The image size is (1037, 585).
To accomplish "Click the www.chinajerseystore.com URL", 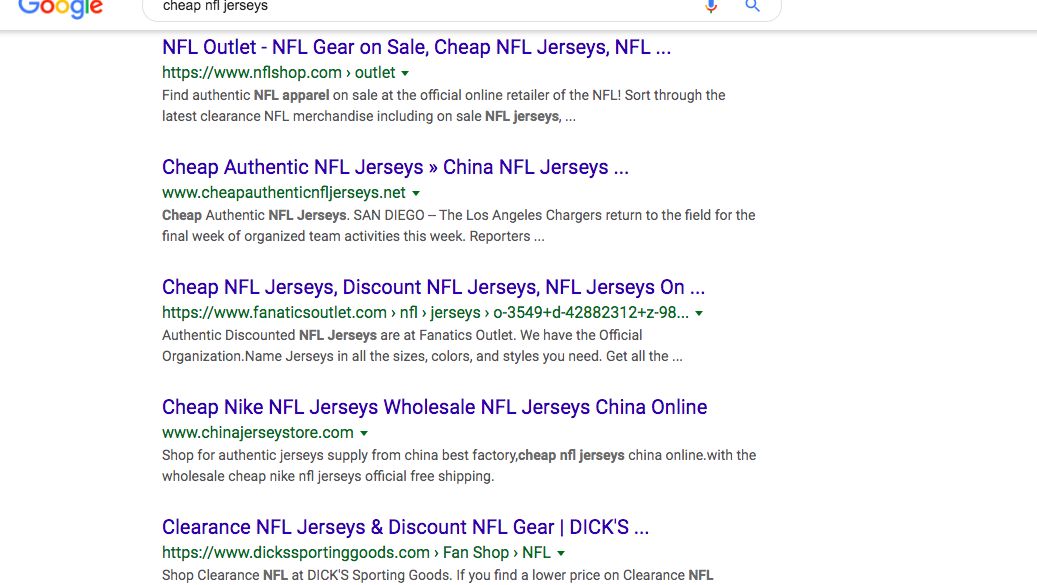I will tap(258, 432).
